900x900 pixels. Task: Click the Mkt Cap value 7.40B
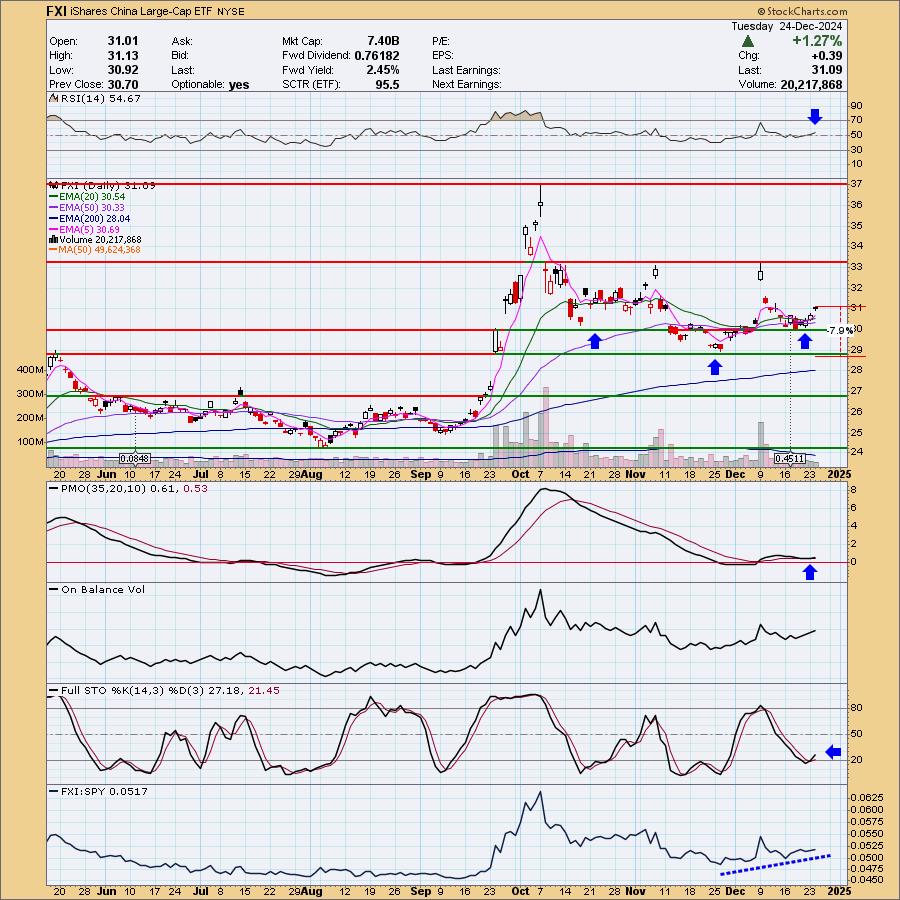click(383, 41)
